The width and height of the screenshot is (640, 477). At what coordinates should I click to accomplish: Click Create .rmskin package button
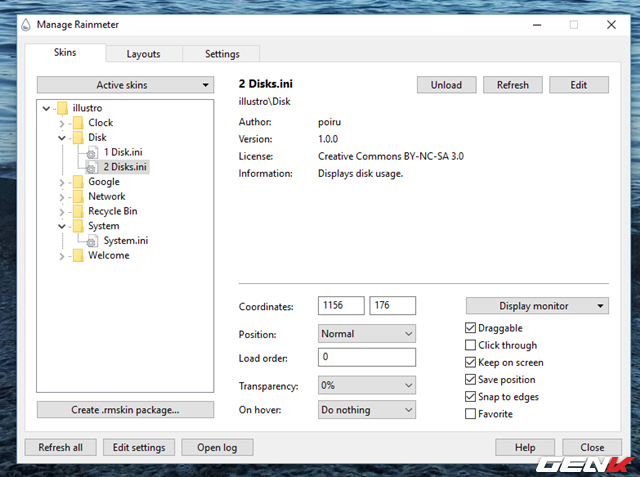point(125,410)
